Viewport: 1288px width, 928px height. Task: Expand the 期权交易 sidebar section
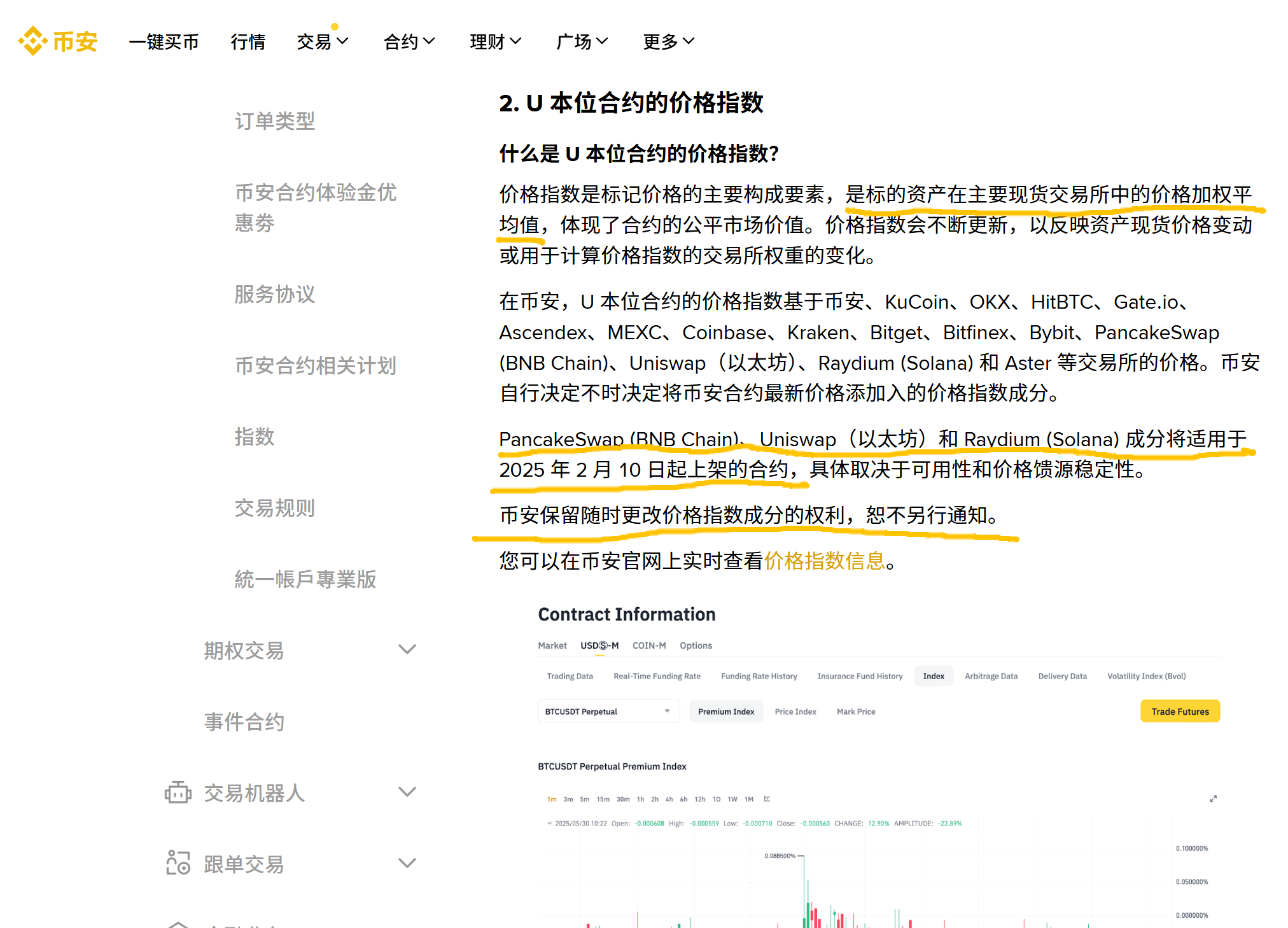(x=407, y=649)
